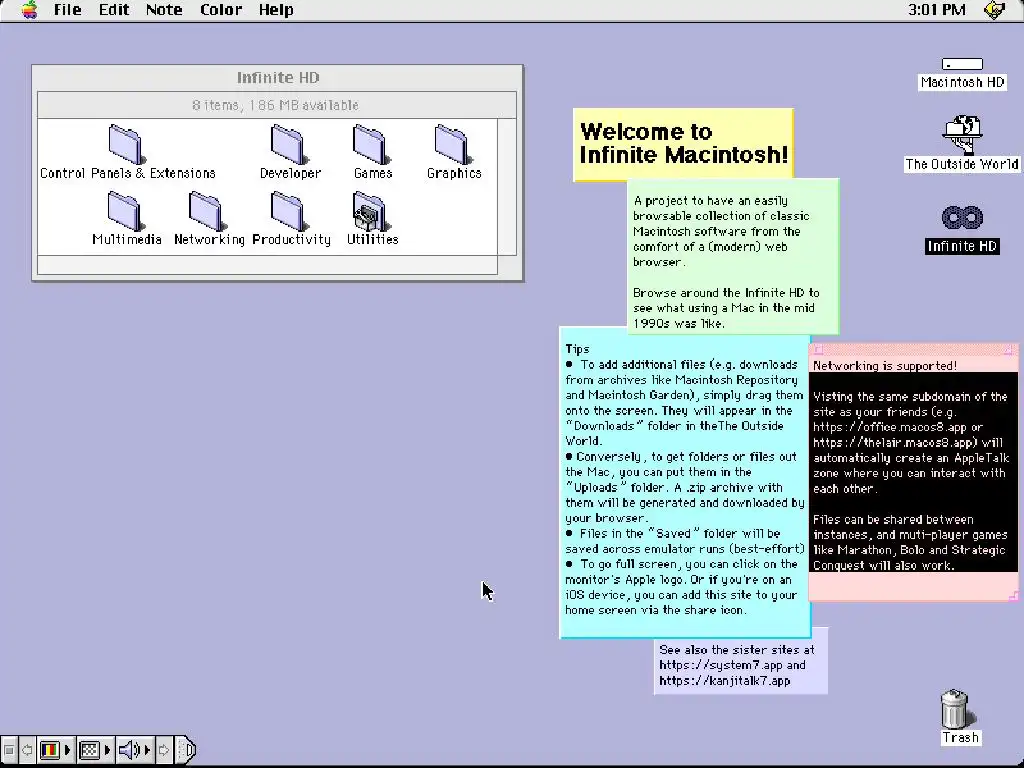This screenshot has height=768, width=1024.
Task: Open the Edit menu
Action: 114,10
